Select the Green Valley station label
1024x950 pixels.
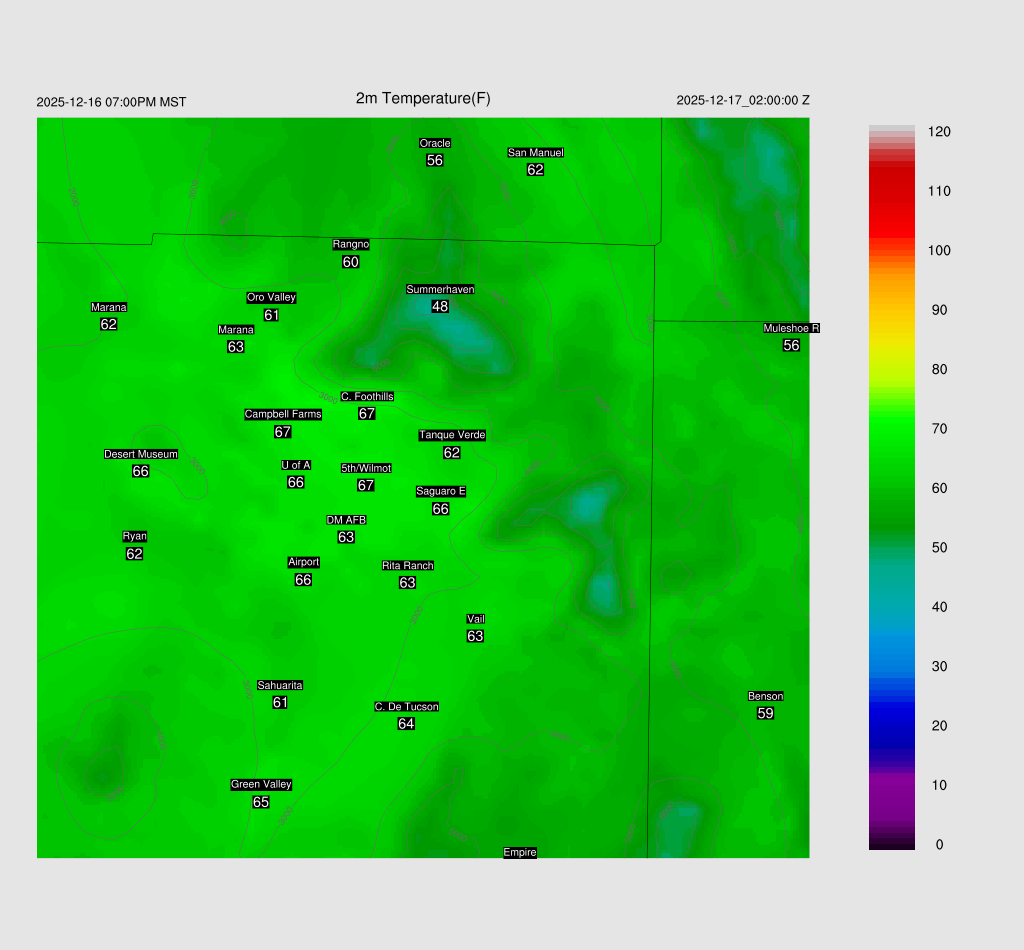(x=261, y=785)
